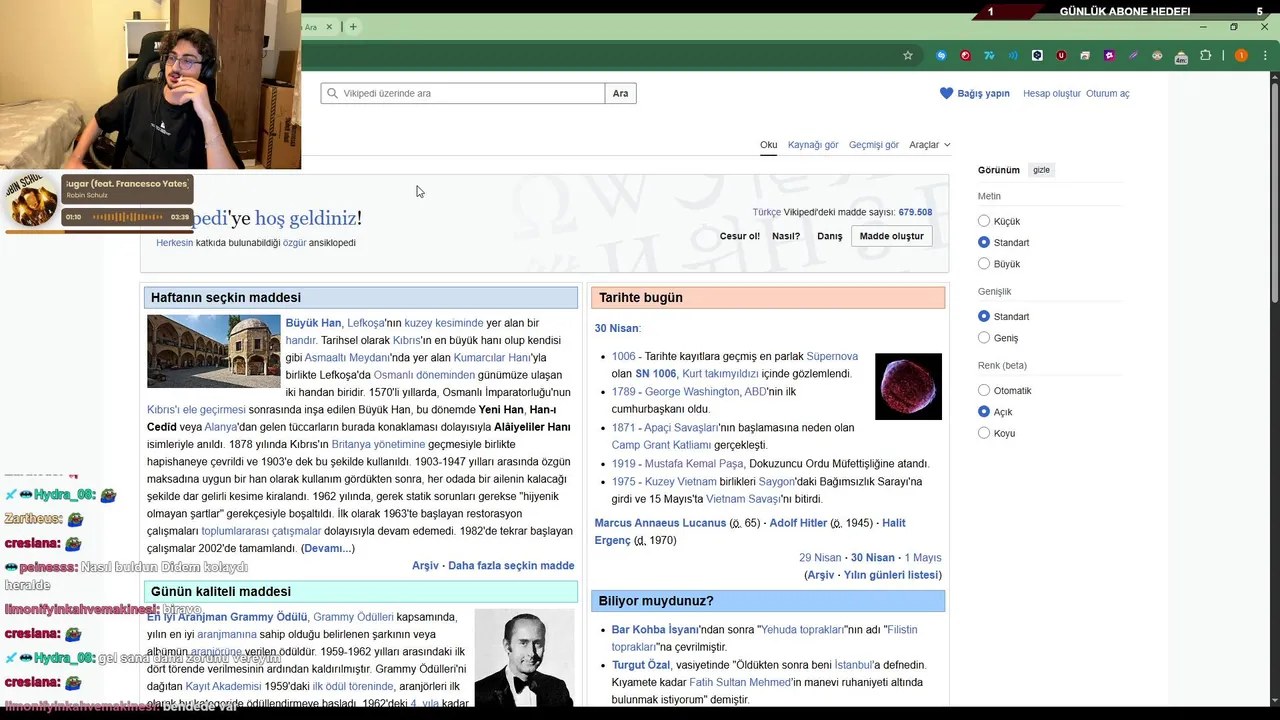Open the black-and-white portrait thumbnail
Image resolution: width=1280 pixels, height=720 pixels.
tap(524, 658)
